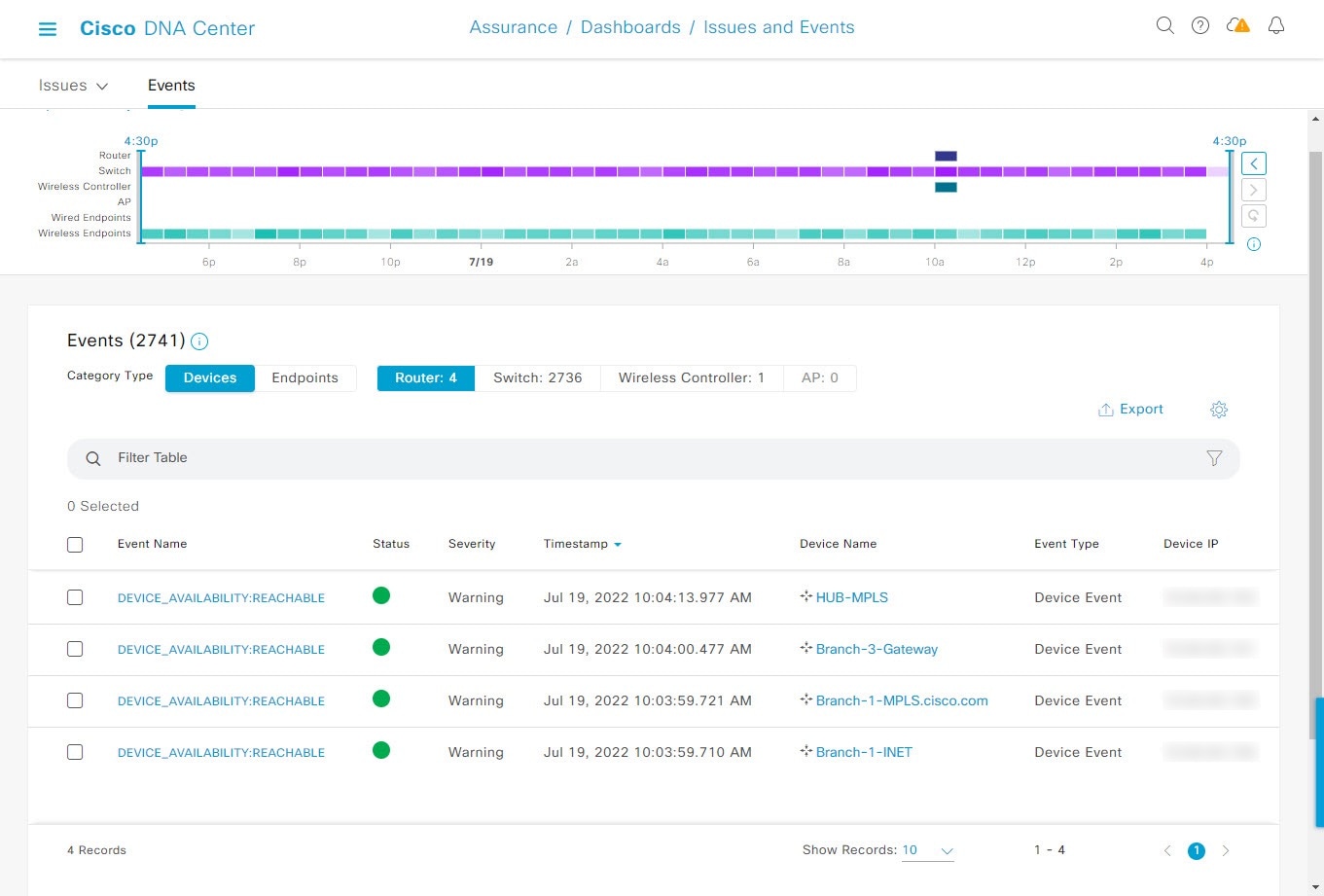Viewport: 1324px width, 896px height.
Task: Export the events table
Action: (x=1130, y=409)
